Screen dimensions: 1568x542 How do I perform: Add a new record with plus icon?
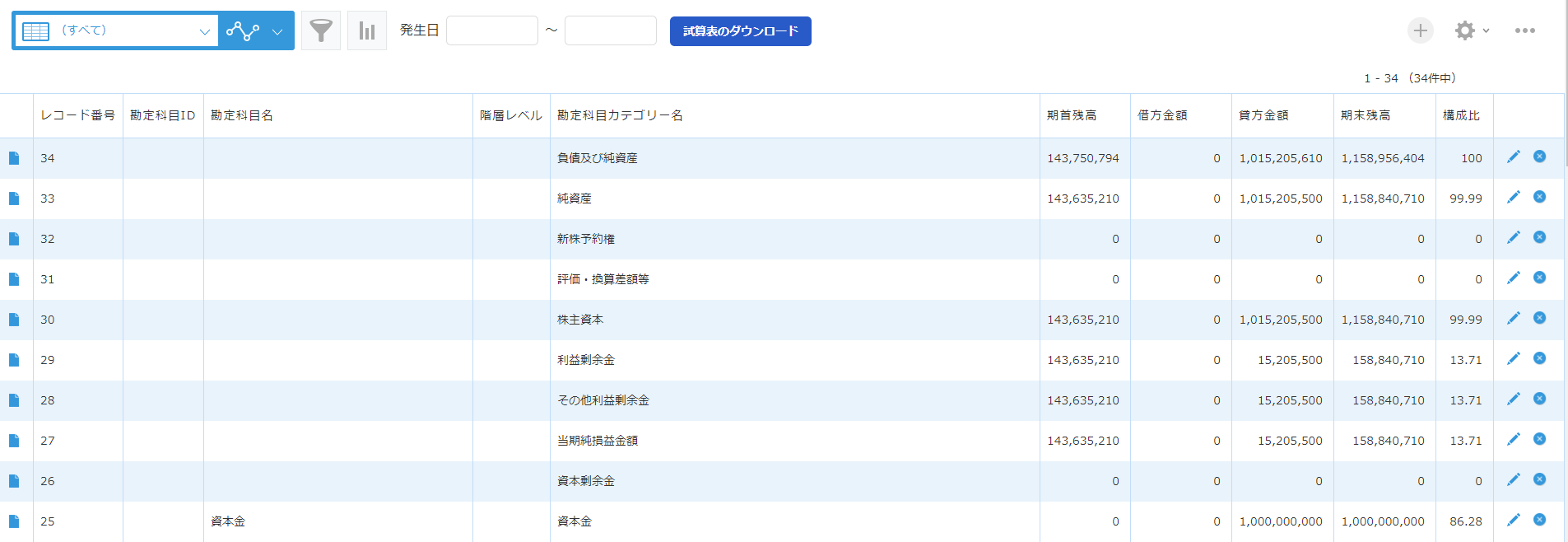tap(1421, 30)
